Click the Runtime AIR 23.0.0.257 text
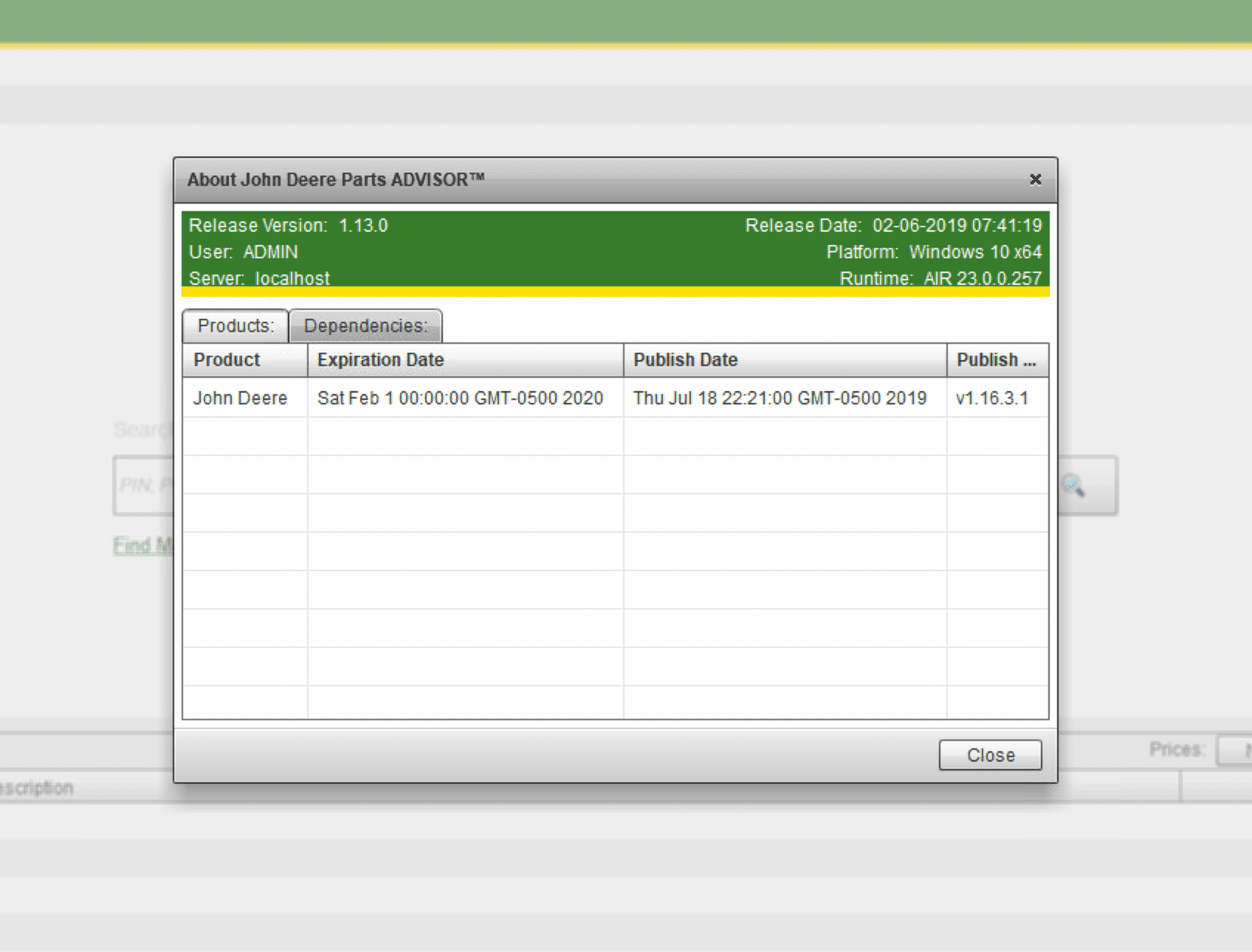 point(940,278)
